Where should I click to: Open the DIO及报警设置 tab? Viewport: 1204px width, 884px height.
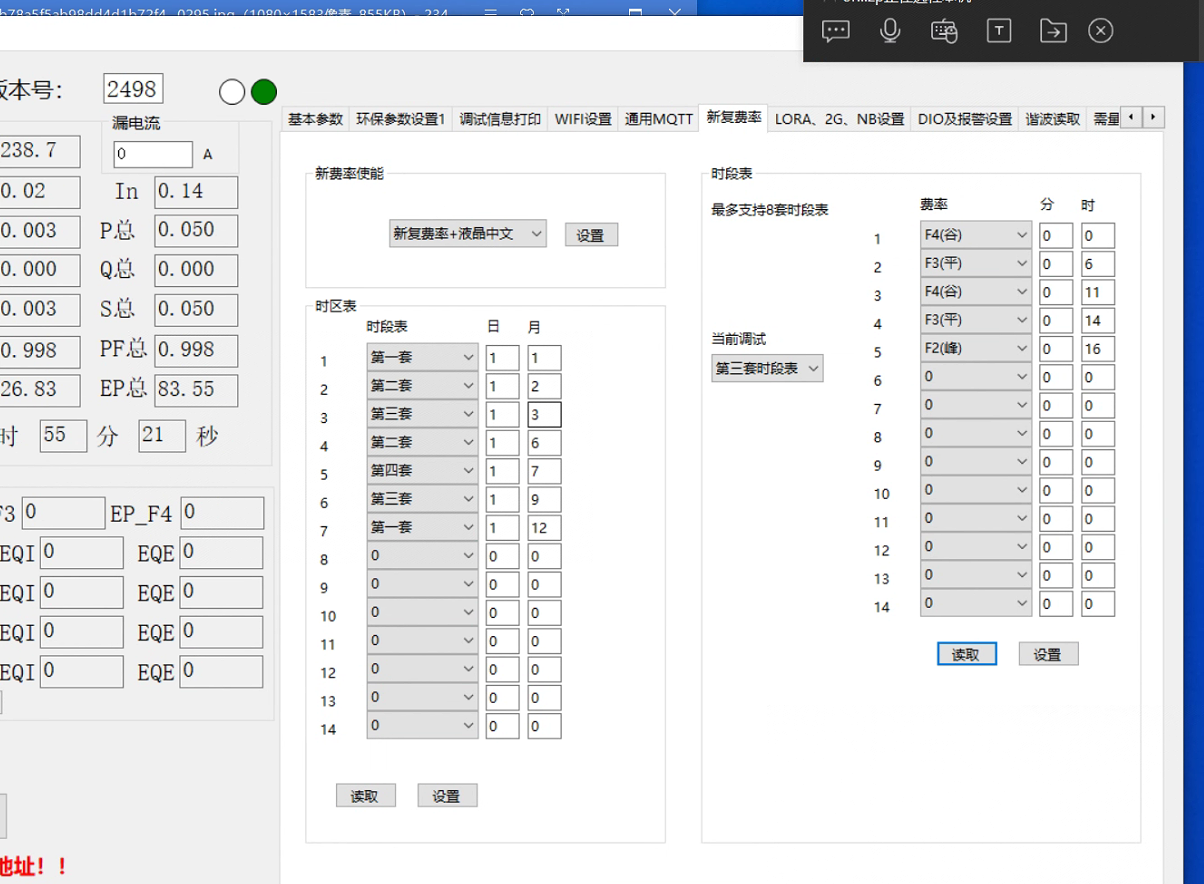pyautogui.click(x=965, y=119)
